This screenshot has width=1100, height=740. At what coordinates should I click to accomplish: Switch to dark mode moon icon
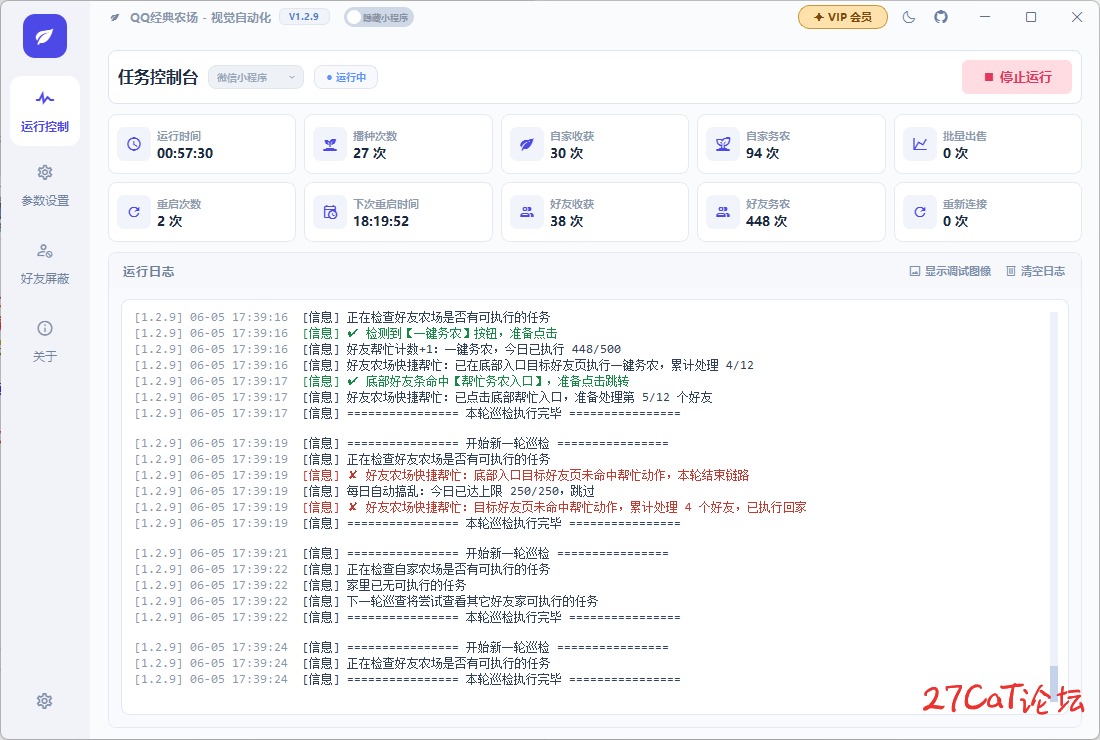pyautogui.click(x=908, y=17)
